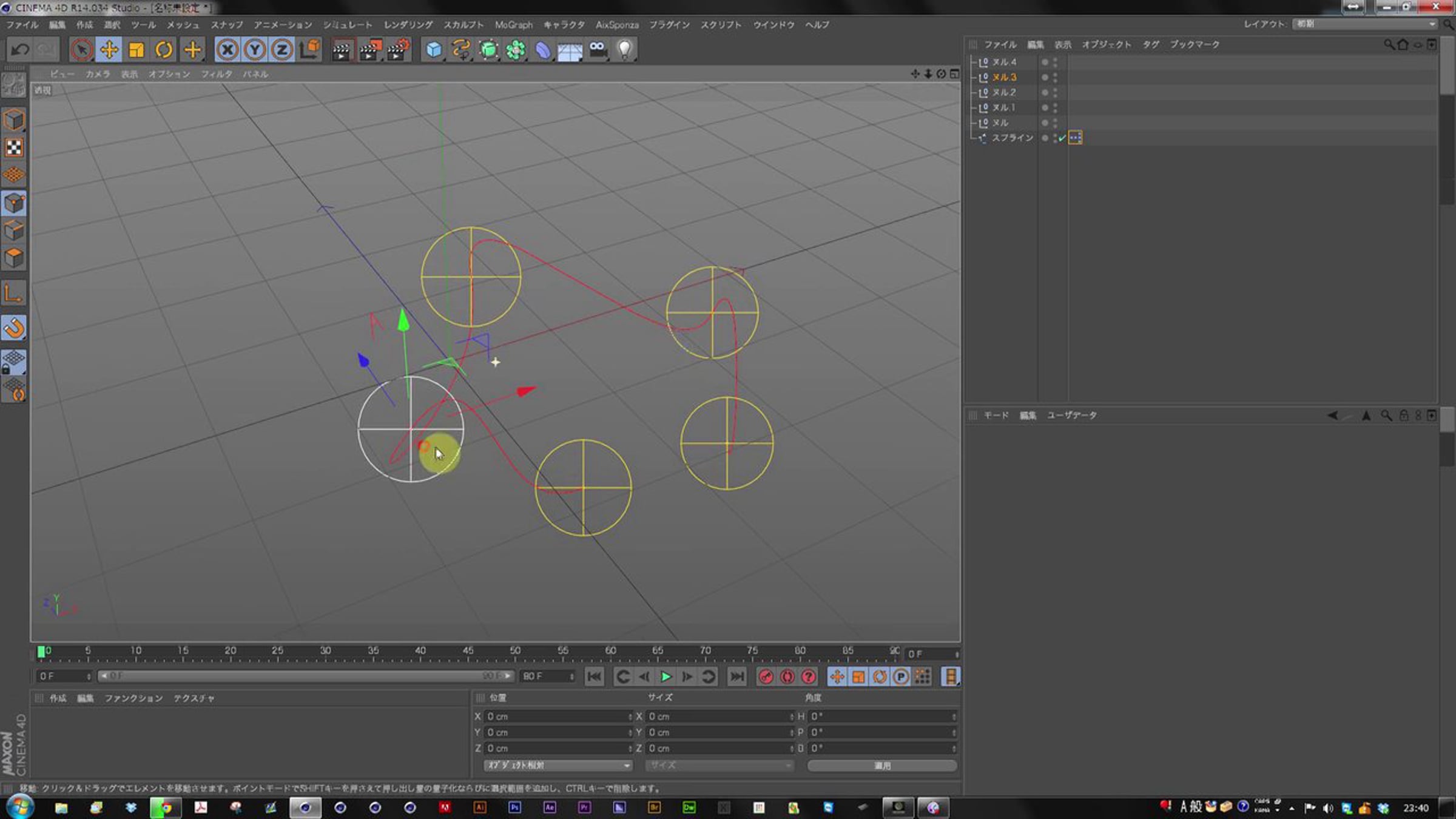Open the floor environment icon
This screenshot has width=1456, height=819.
coord(570,51)
